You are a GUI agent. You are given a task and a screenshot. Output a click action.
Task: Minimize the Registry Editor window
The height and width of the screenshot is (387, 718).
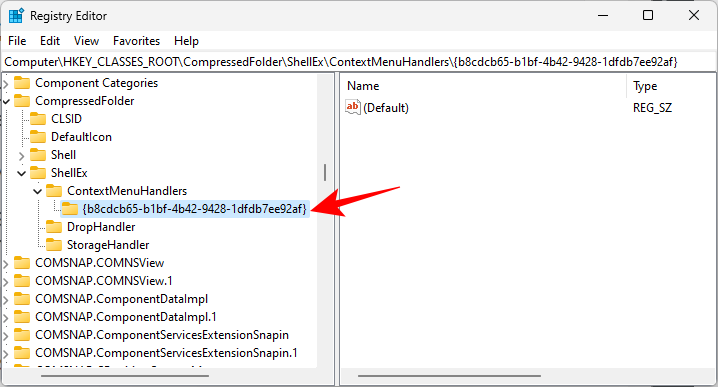603,16
